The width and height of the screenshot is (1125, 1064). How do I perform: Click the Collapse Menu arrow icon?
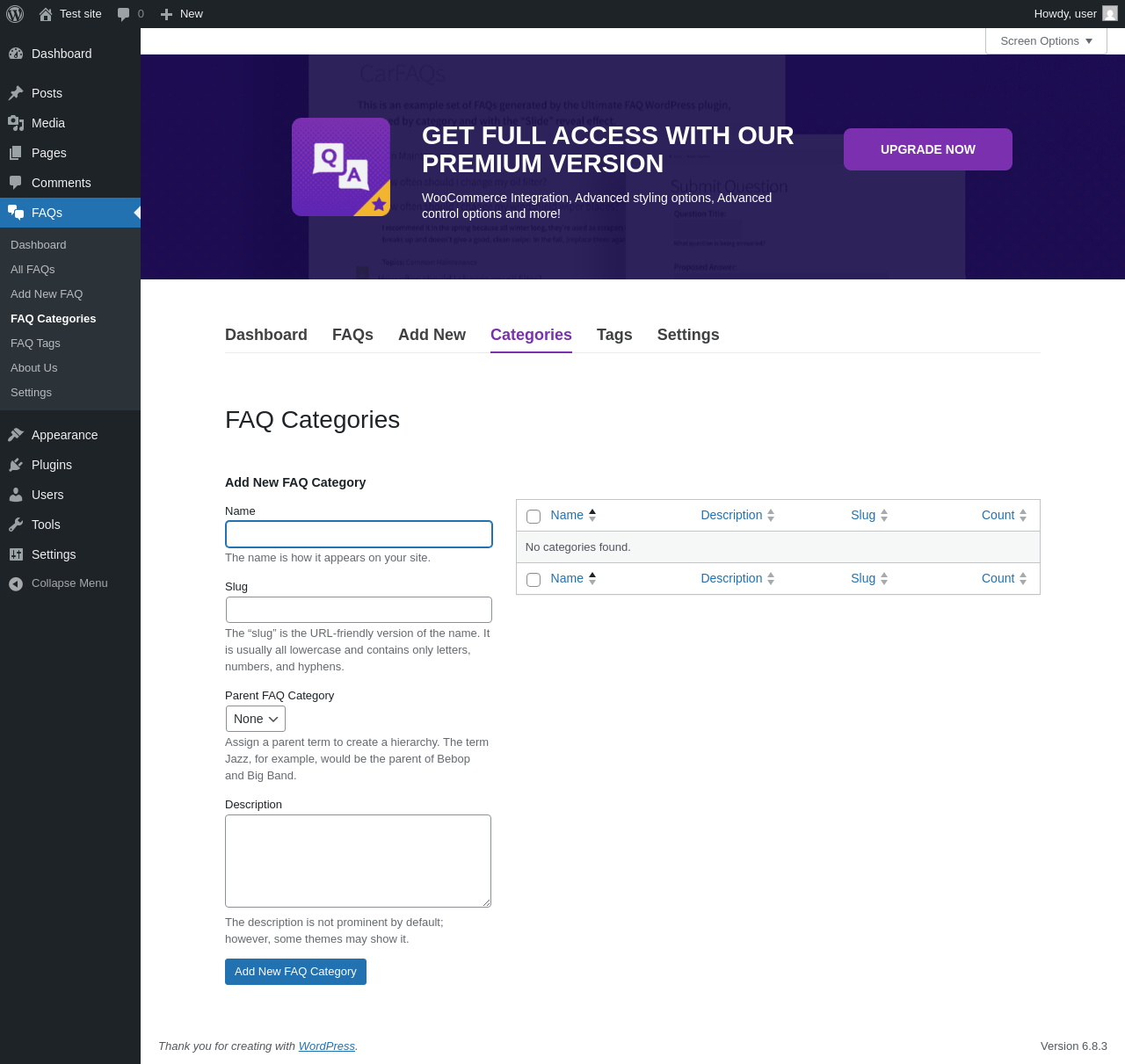click(16, 583)
